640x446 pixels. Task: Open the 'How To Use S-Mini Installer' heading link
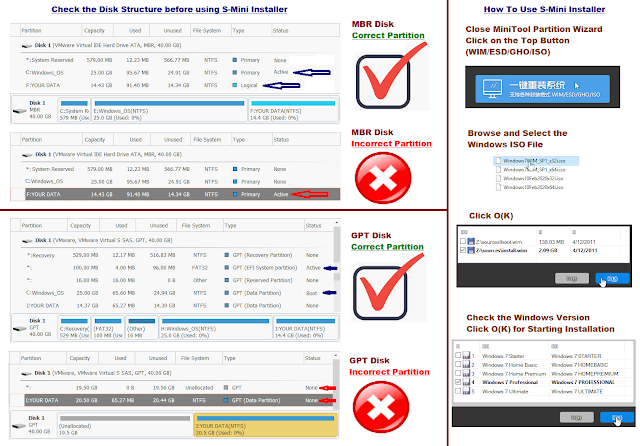[544, 9]
